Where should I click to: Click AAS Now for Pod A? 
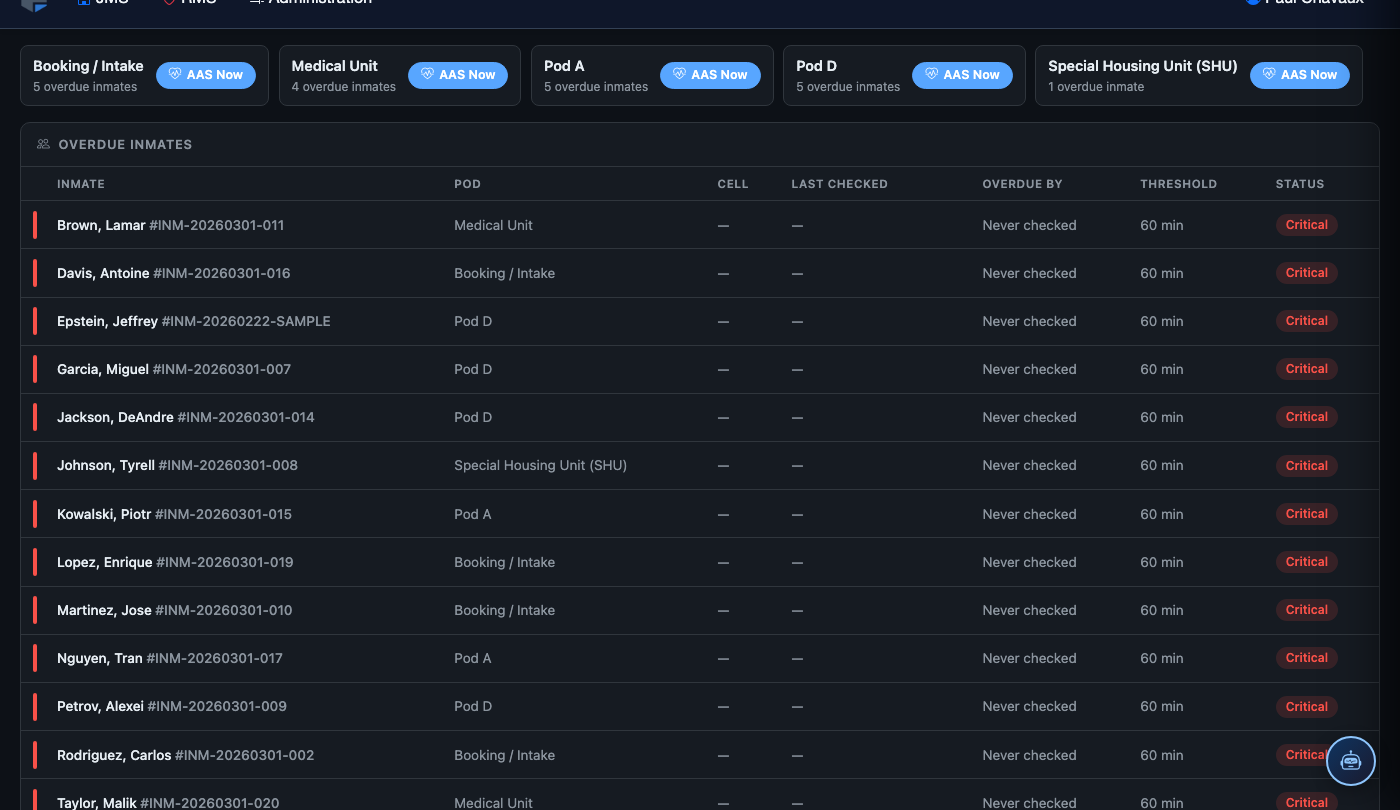(710, 75)
